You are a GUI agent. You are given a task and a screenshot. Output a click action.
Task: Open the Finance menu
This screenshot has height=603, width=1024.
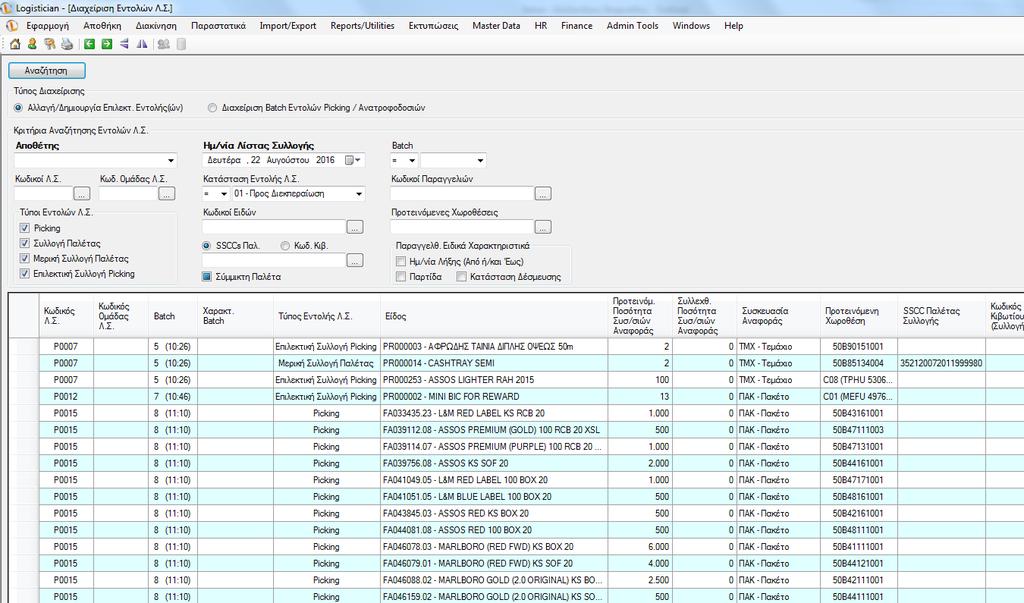577,26
